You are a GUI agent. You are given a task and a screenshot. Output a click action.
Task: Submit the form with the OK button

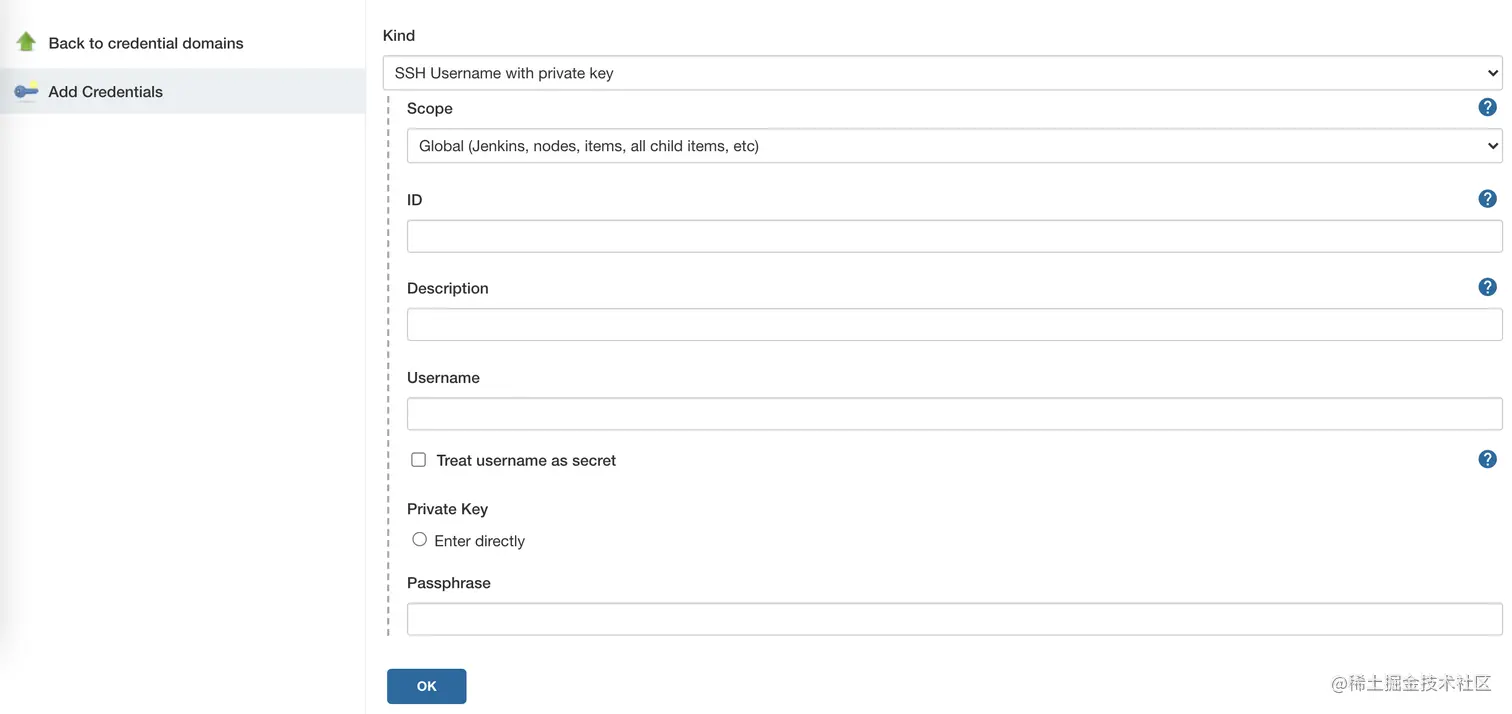pyautogui.click(x=427, y=686)
